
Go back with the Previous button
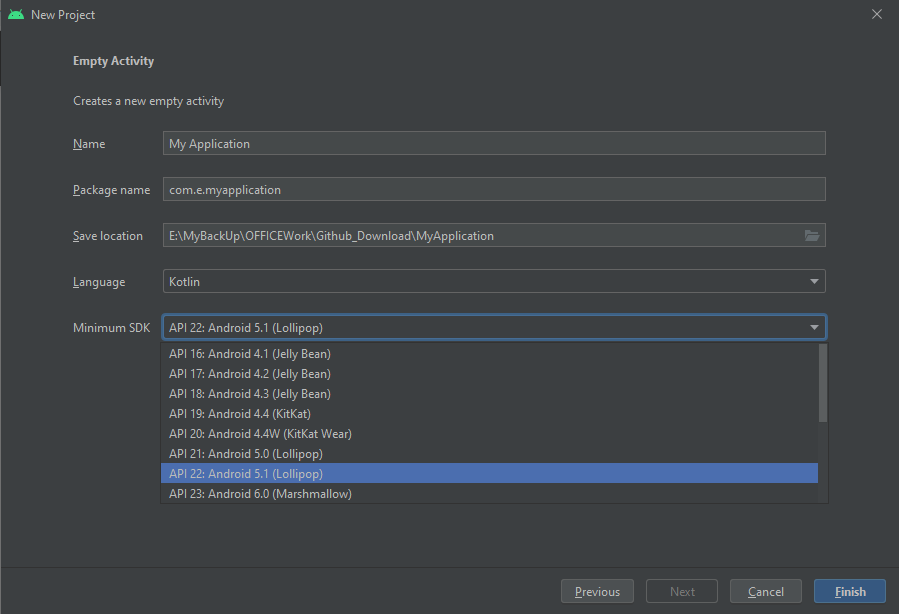597,591
